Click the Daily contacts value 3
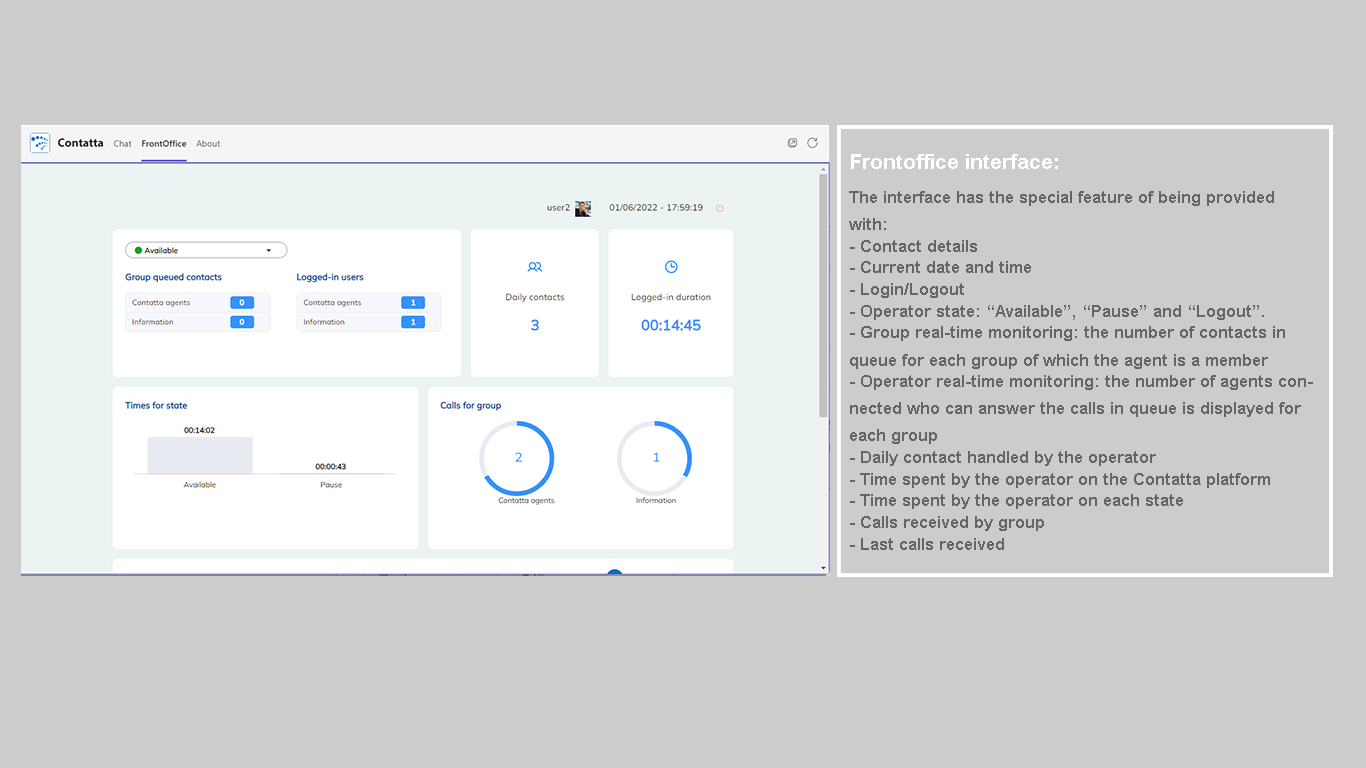The height and width of the screenshot is (768, 1366). (535, 325)
